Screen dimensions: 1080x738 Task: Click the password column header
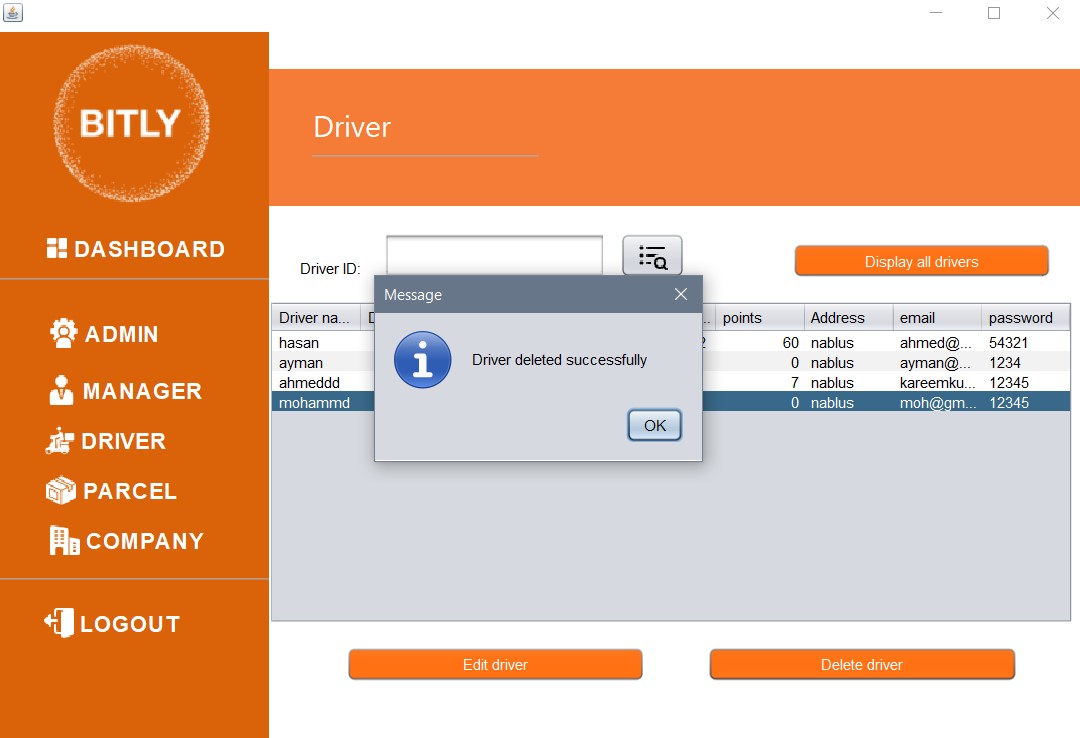tap(1026, 318)
